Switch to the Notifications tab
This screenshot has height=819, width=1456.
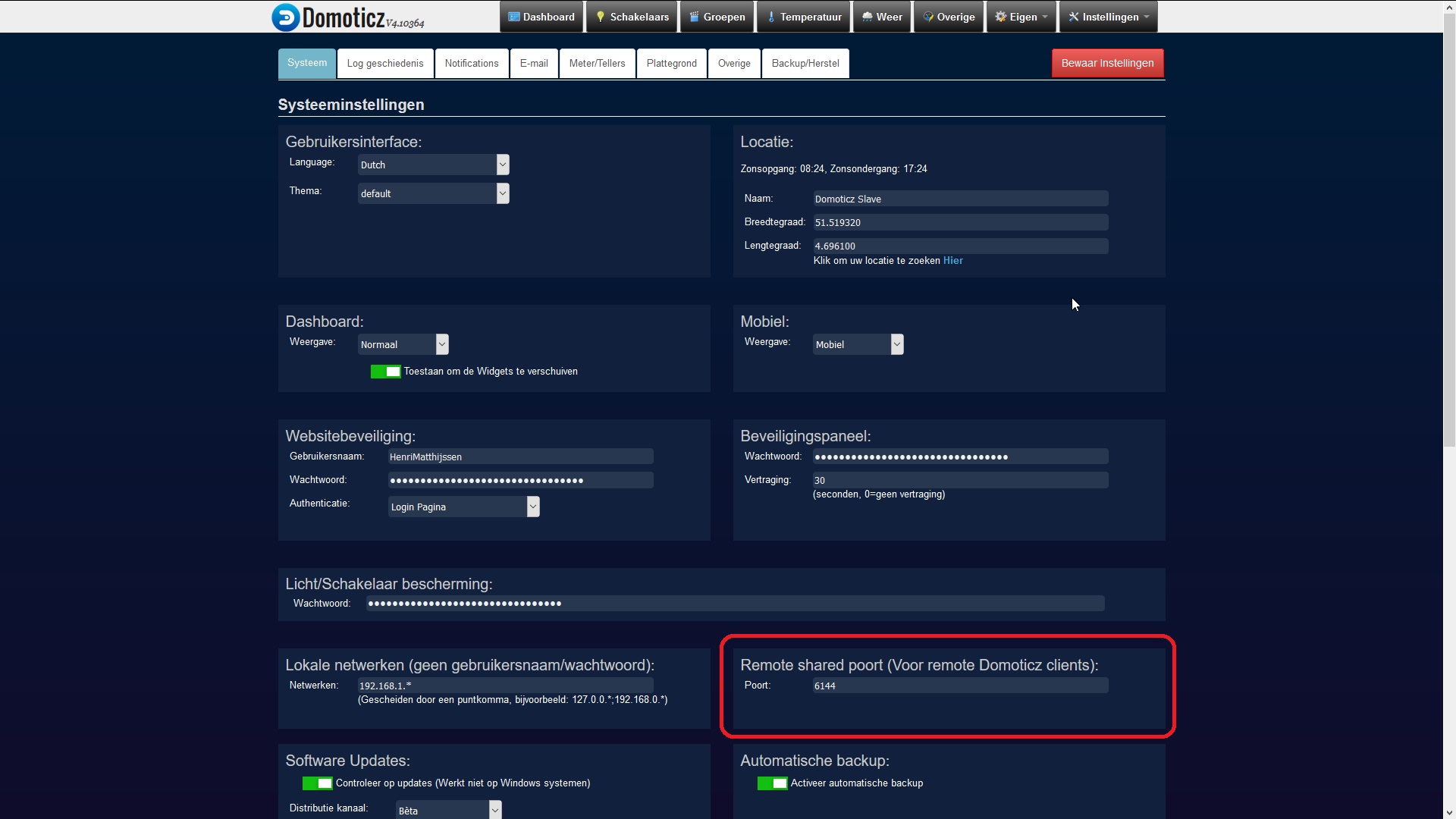coord(471,64)
